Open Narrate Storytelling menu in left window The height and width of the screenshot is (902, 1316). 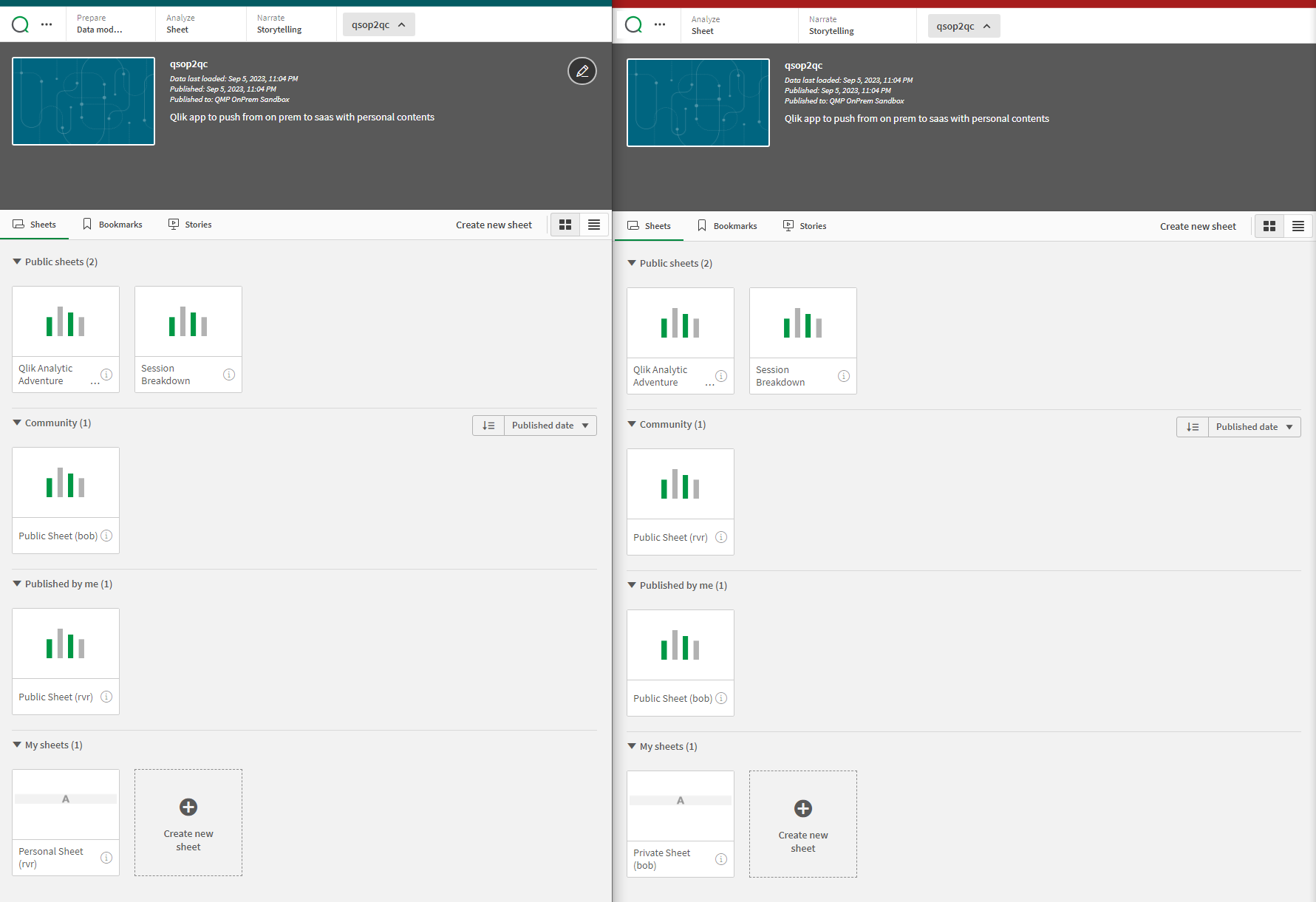291,24
